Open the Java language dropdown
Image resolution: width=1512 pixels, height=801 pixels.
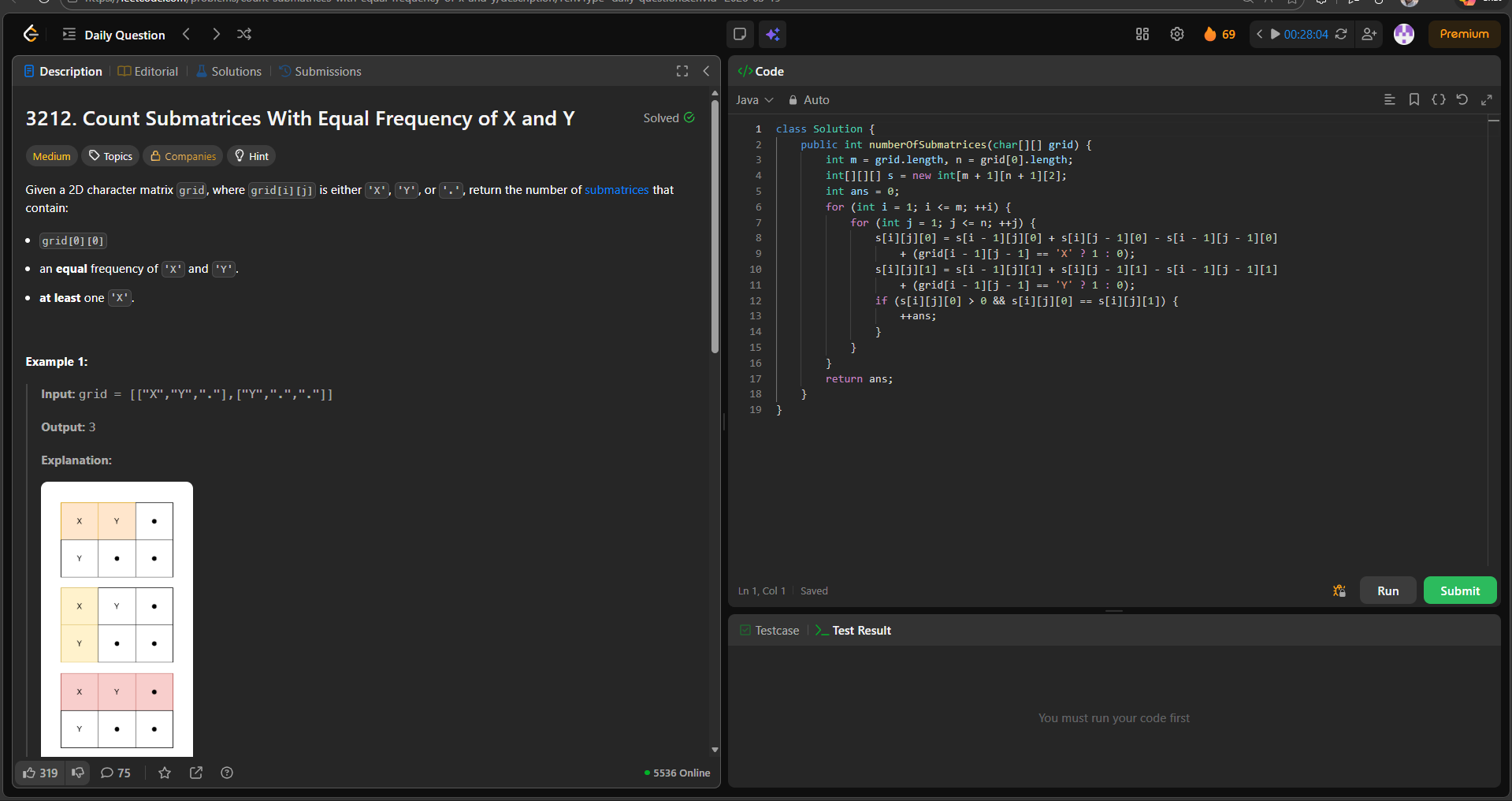754,100
